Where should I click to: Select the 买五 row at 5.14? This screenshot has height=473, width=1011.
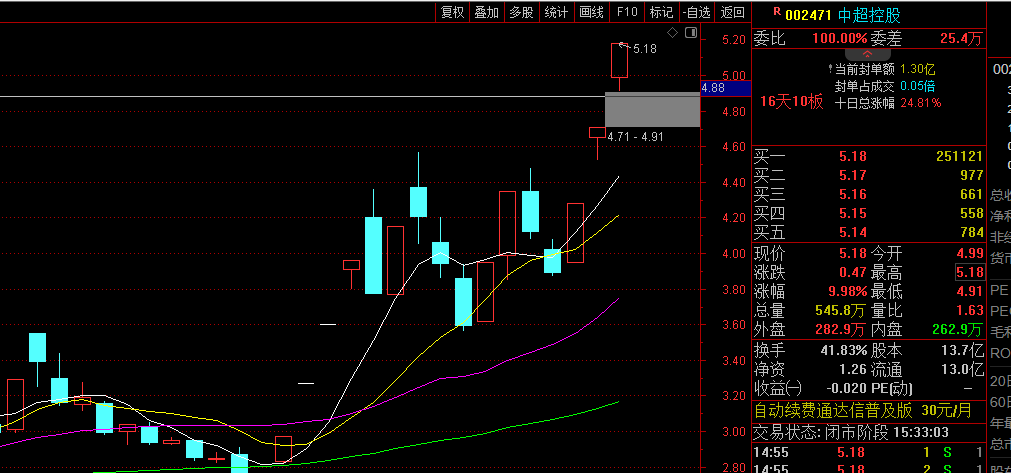[x=869, y=232]
